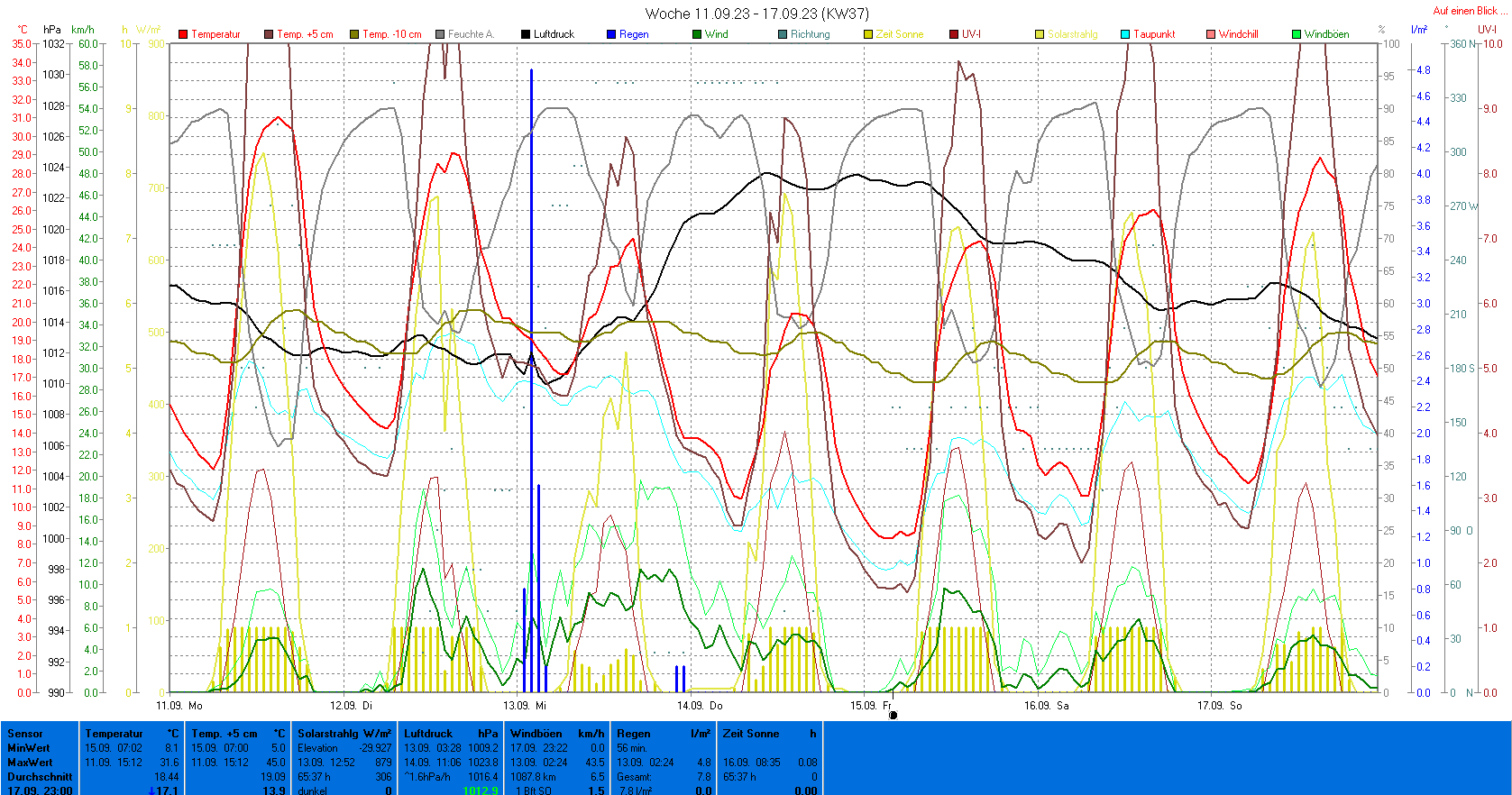The height and width of the screenshot is (795, 1512).
Task: Click the elevation value -29.927
Action: click(x=375, y=748)
